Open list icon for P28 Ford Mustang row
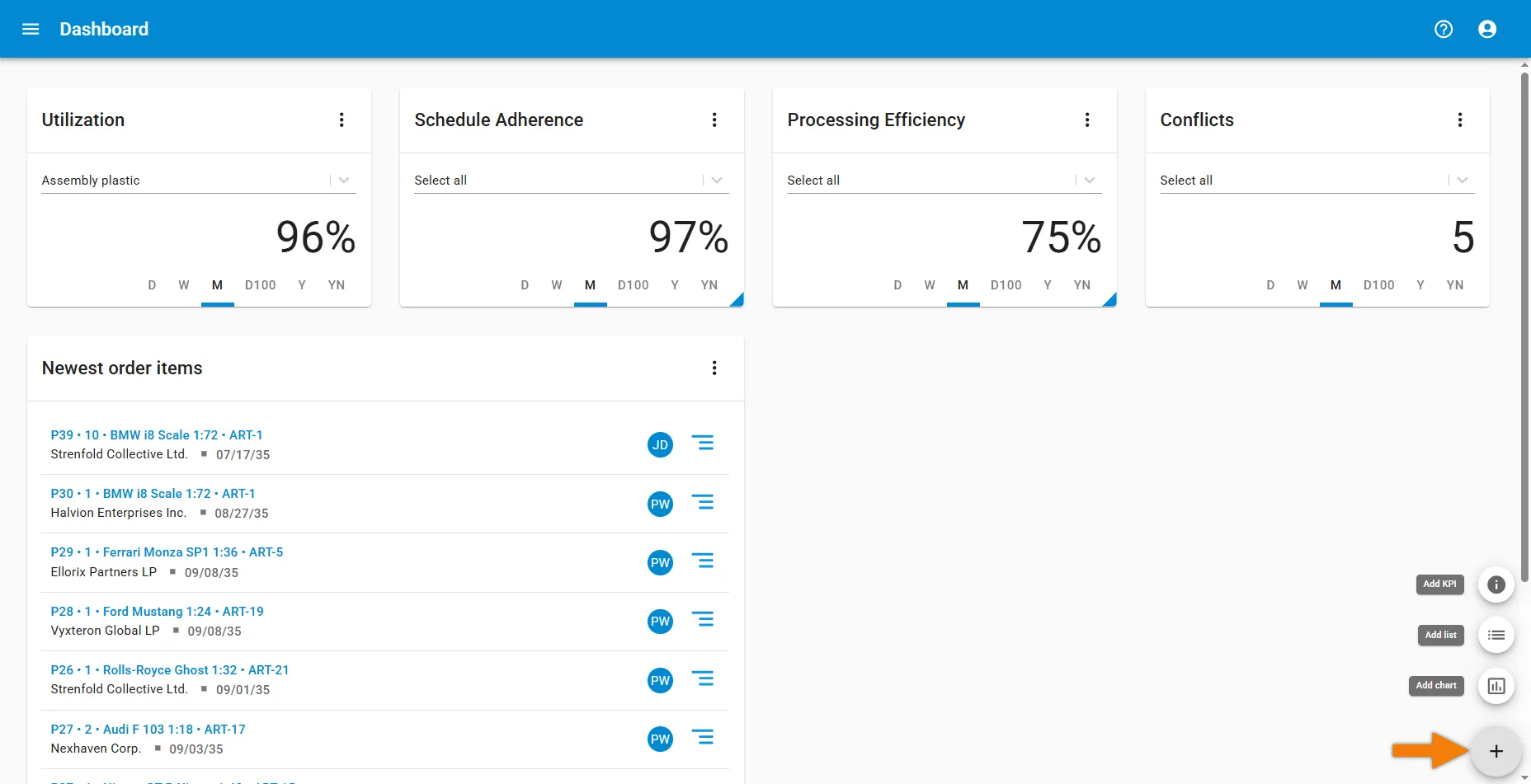This screenshot has width=1531, height=784. pyautogui.click(x=703, y=620)
